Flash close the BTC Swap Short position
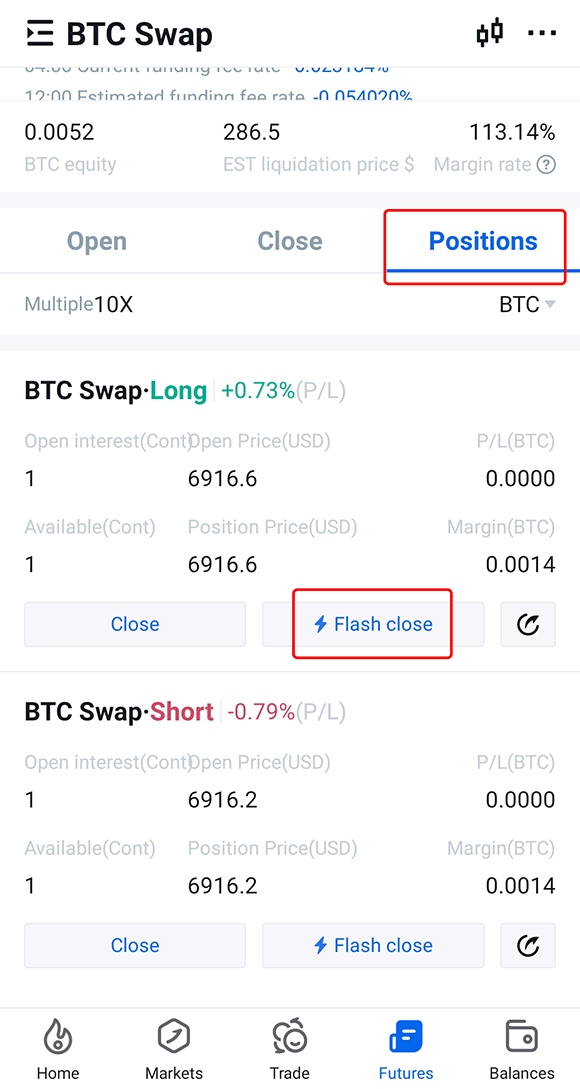This screenshot has width=580, height=1089. (x=373, y=945)
